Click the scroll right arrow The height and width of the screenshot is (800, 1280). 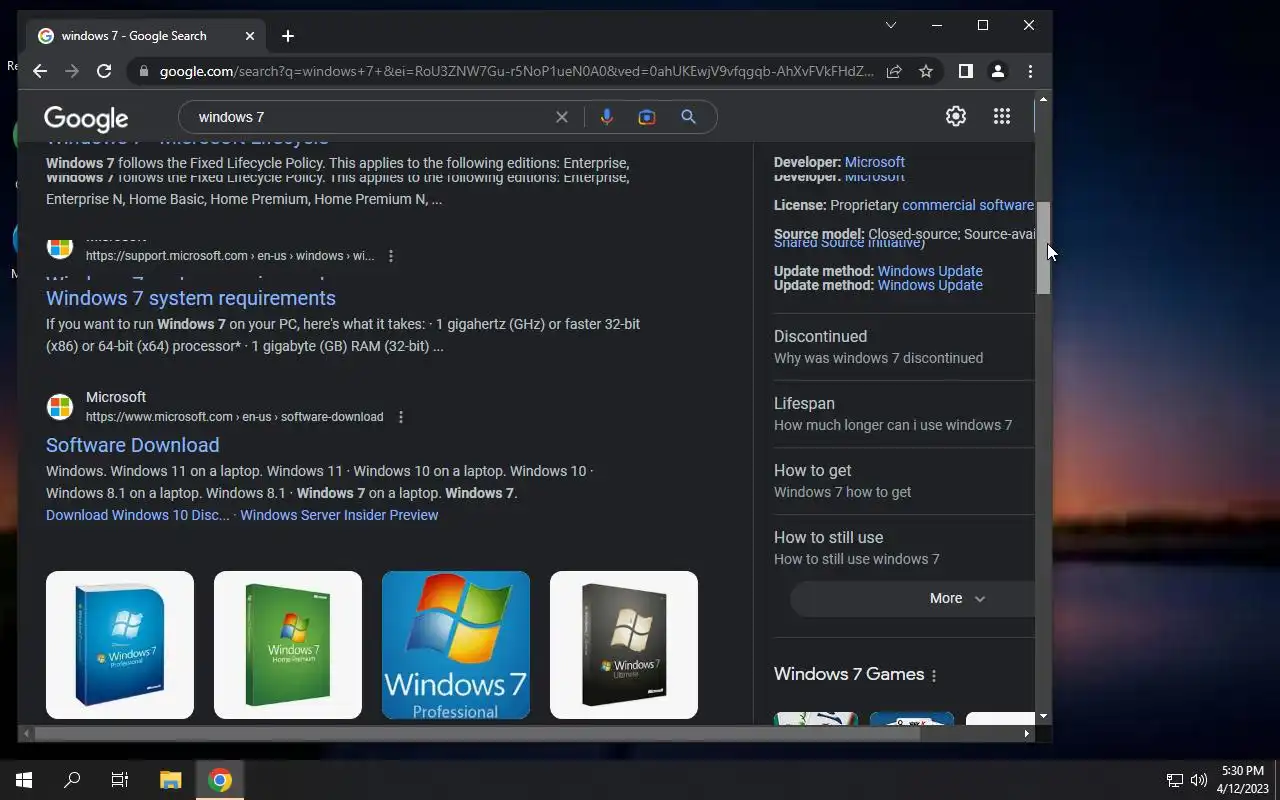(x=1026, y=733)
